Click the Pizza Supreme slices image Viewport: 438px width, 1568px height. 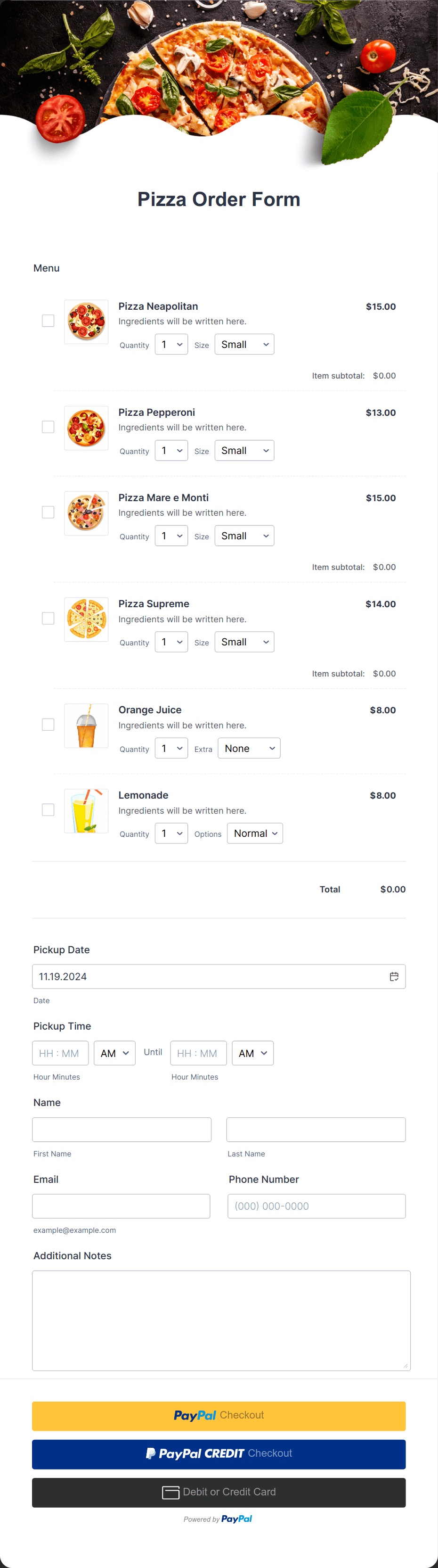point(86,619)
